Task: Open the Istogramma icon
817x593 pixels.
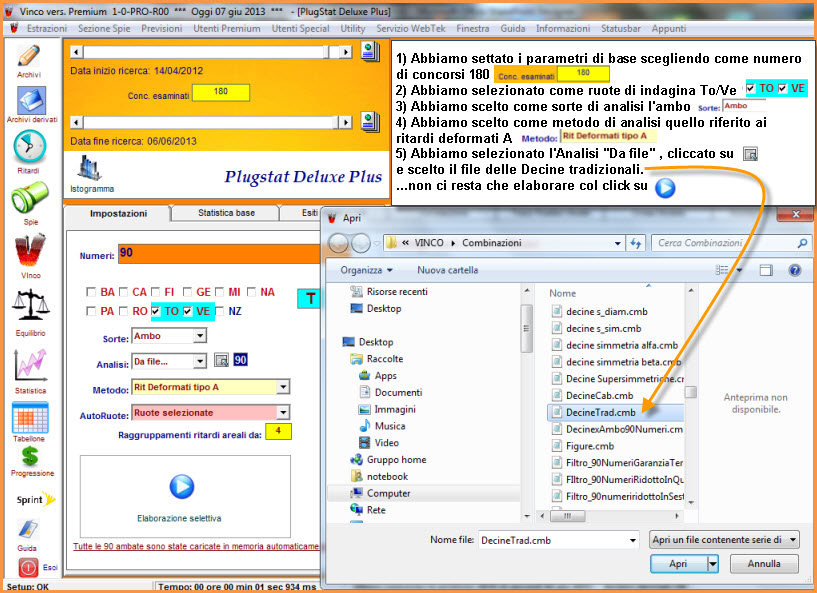Action: click(x=90, y=168)
